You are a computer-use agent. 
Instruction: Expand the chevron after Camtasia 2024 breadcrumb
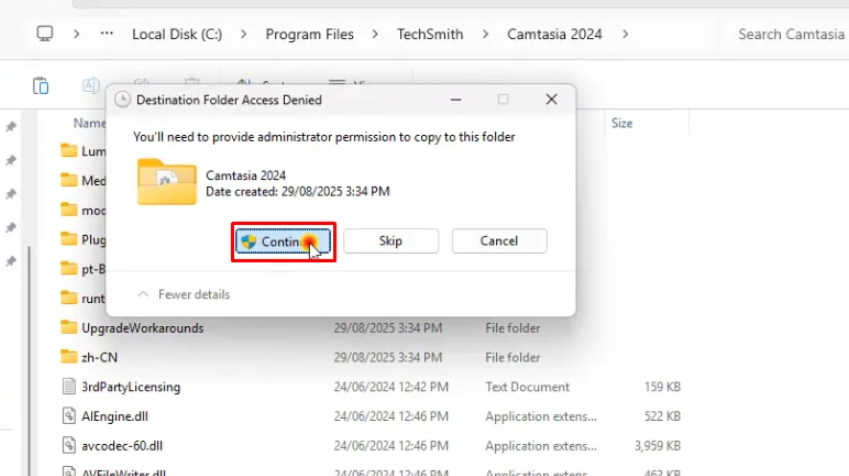[x=625, y=34]
